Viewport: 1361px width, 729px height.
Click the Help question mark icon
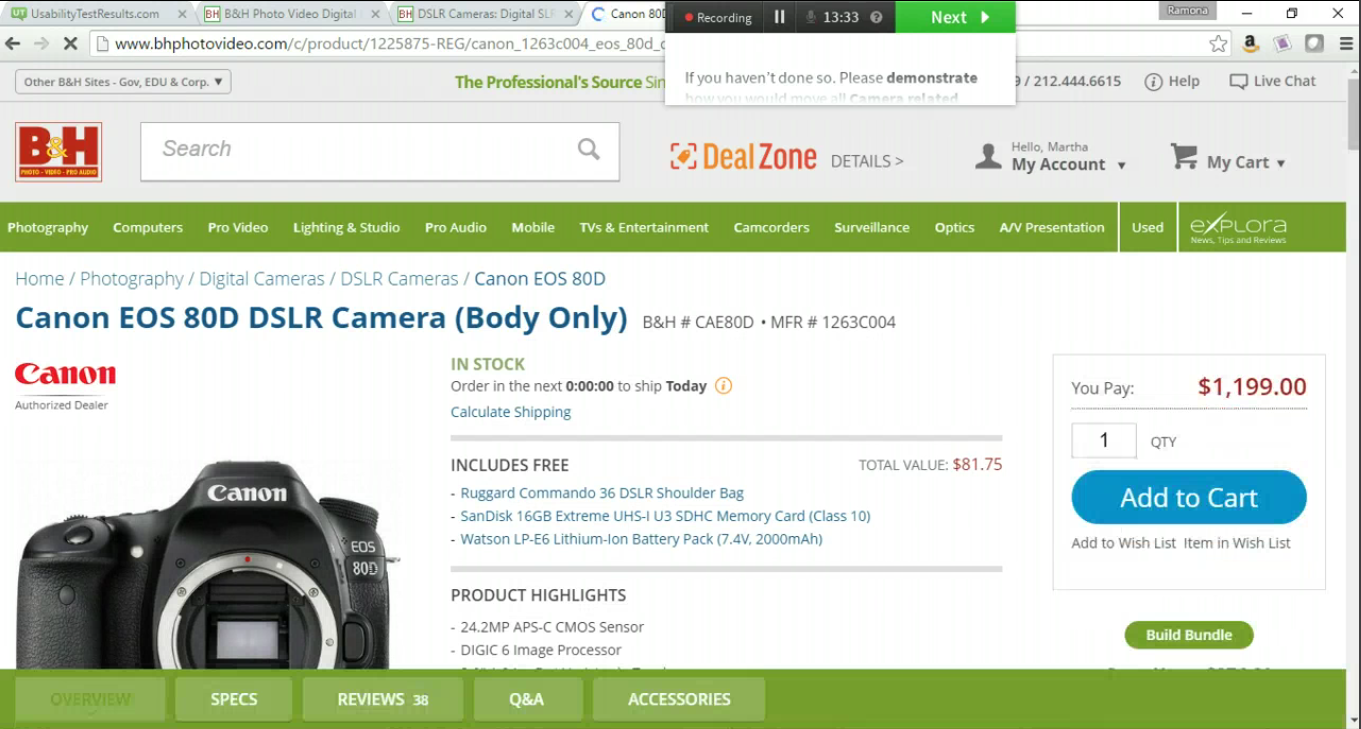point(1153,82)
